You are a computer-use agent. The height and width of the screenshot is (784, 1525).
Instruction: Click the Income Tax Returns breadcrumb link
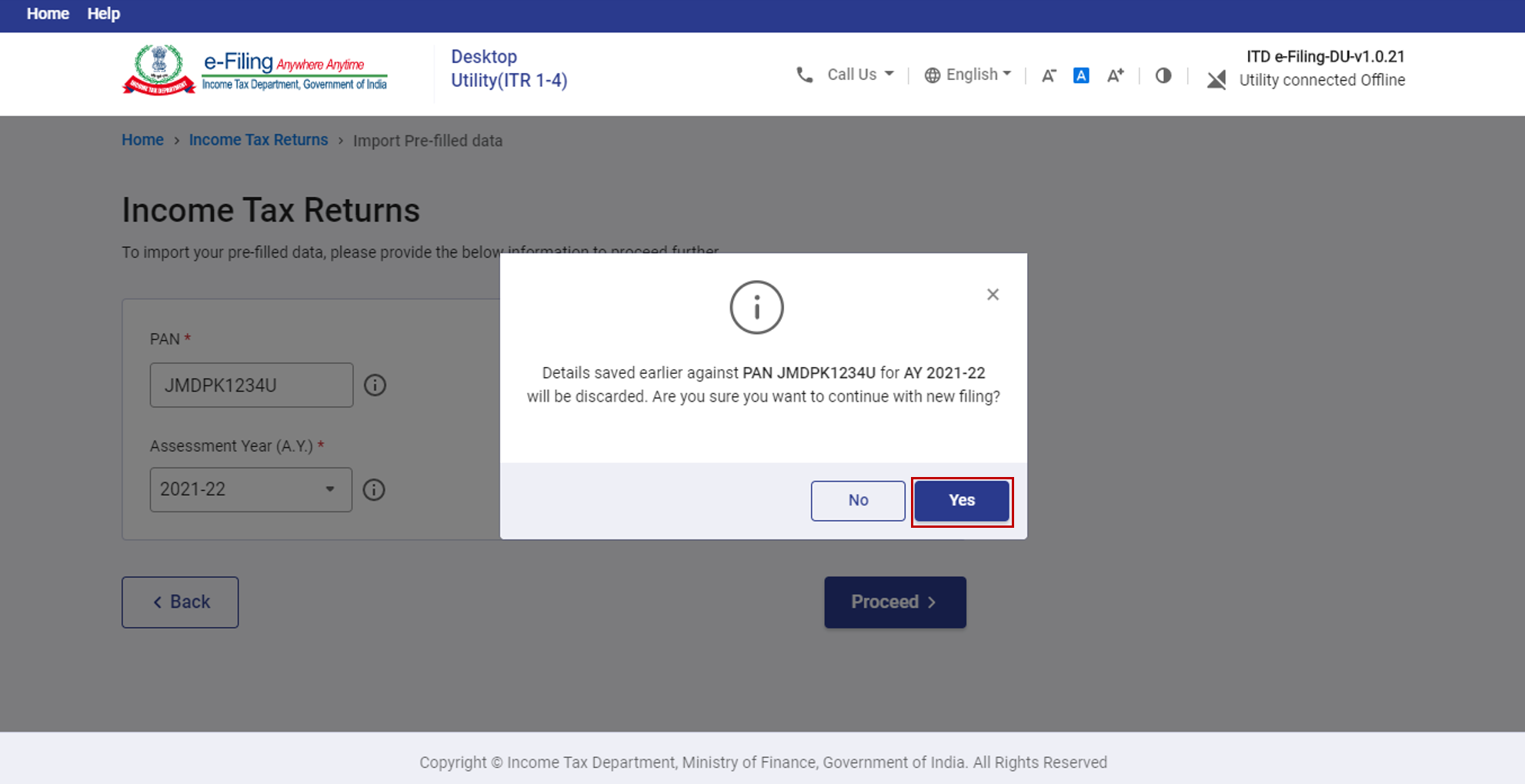(259, 140)
